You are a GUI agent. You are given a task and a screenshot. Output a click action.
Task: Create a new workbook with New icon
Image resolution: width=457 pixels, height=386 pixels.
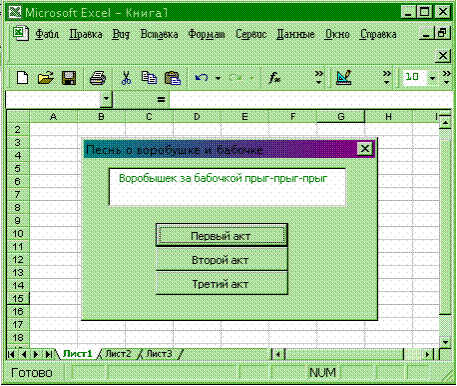22,78
